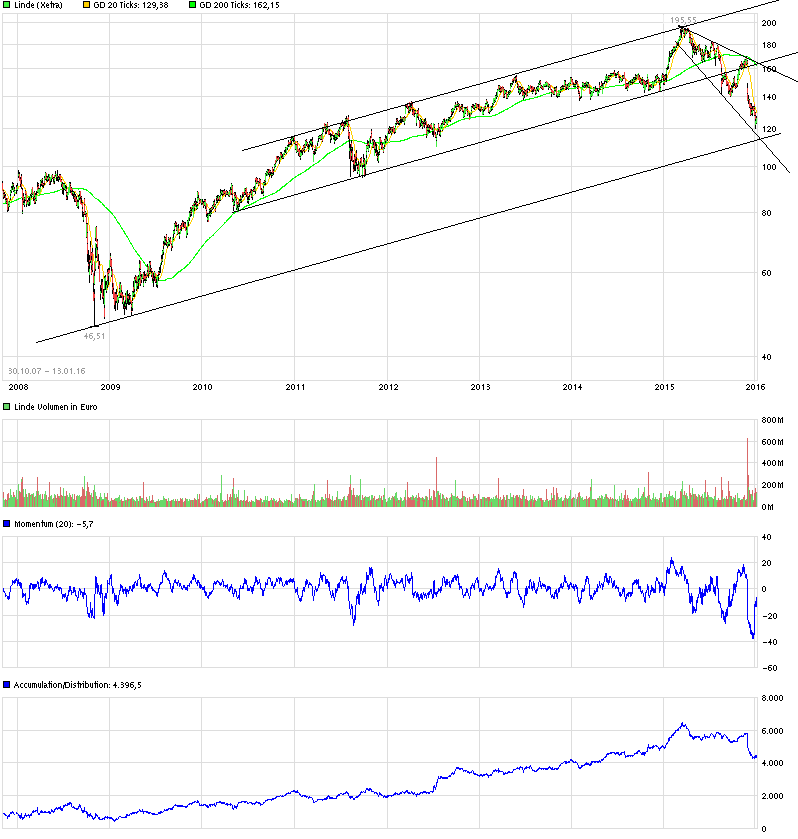
Task: Click the 200M volume axis label
Action: click(x=773, y=485)
